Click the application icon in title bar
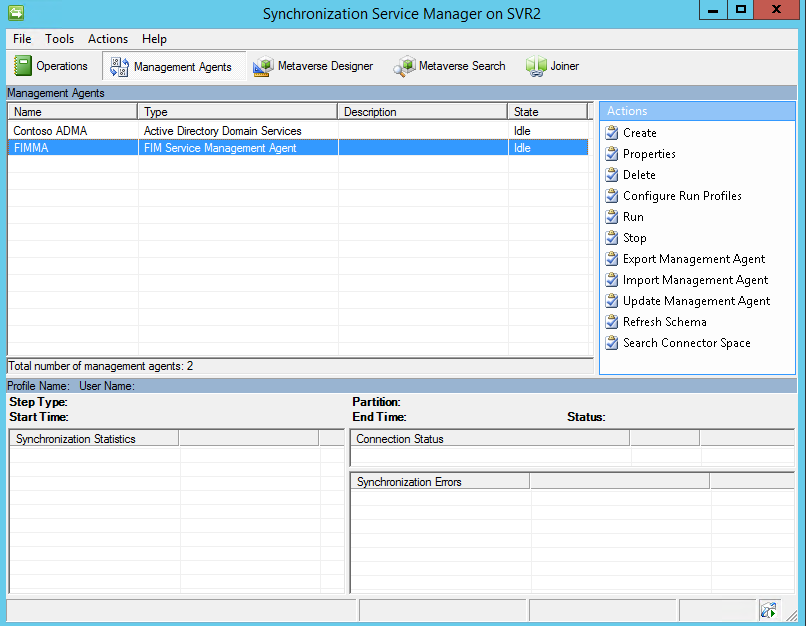Viewport: 806px width, 626px height. tap(16, 12)
